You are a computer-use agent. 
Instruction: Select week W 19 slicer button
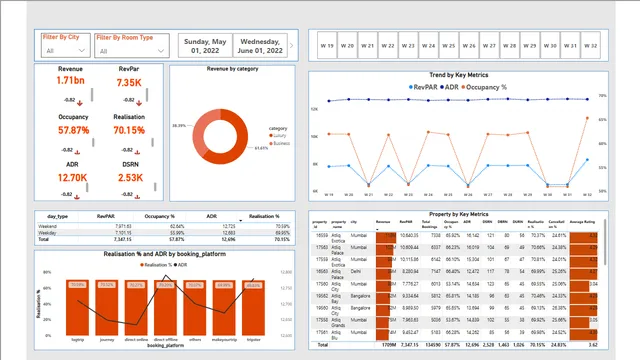(327, 45)
